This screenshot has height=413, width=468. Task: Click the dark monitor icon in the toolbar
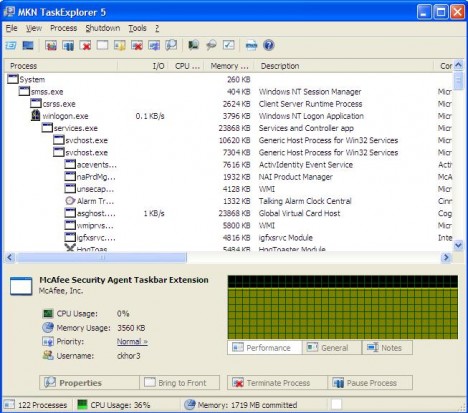[x=28, y=45]
